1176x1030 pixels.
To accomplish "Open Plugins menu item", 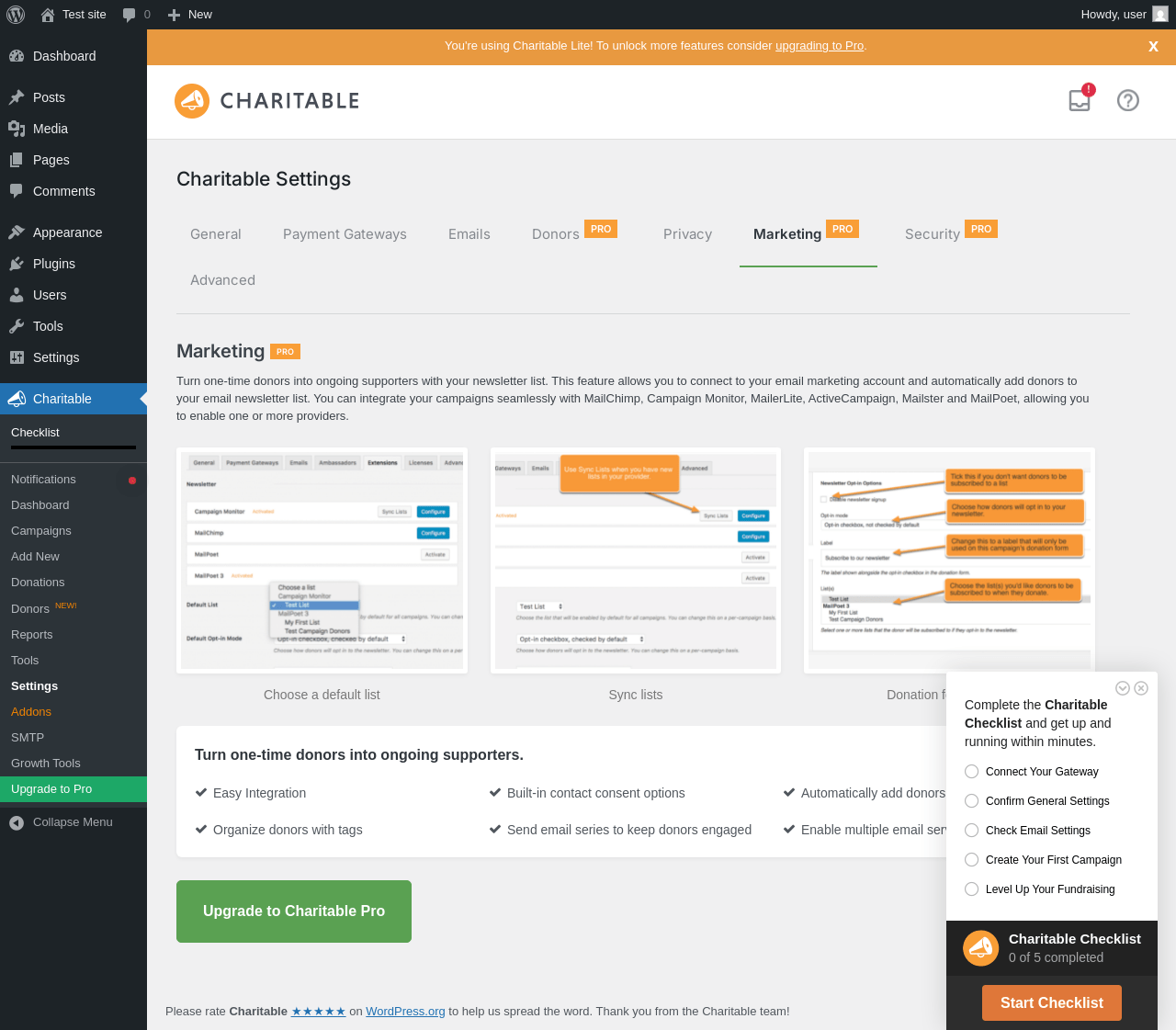I will click(73, 264).
